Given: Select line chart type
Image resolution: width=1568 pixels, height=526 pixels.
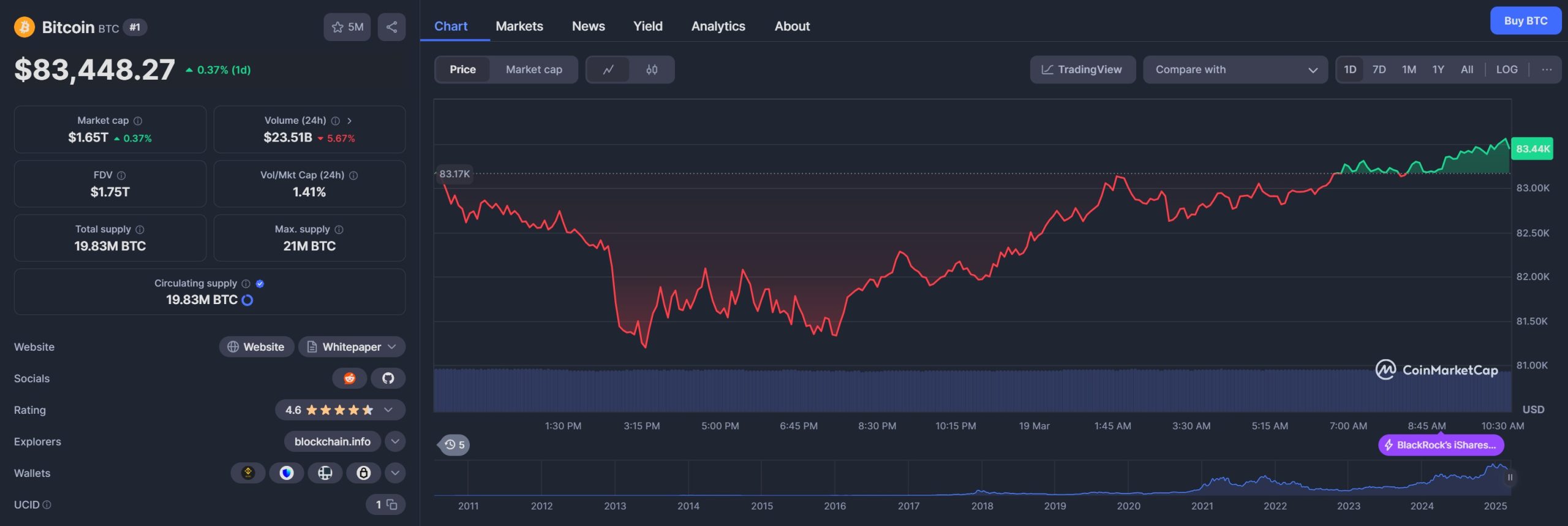Looking at the screenshot, I should pyautogui.click(x=608, y=69).
